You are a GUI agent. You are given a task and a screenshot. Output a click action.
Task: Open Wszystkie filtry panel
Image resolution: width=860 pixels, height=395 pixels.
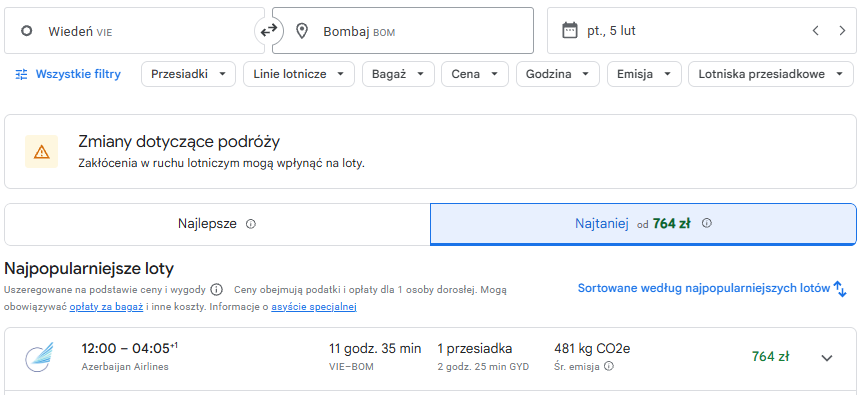[68, 74]
